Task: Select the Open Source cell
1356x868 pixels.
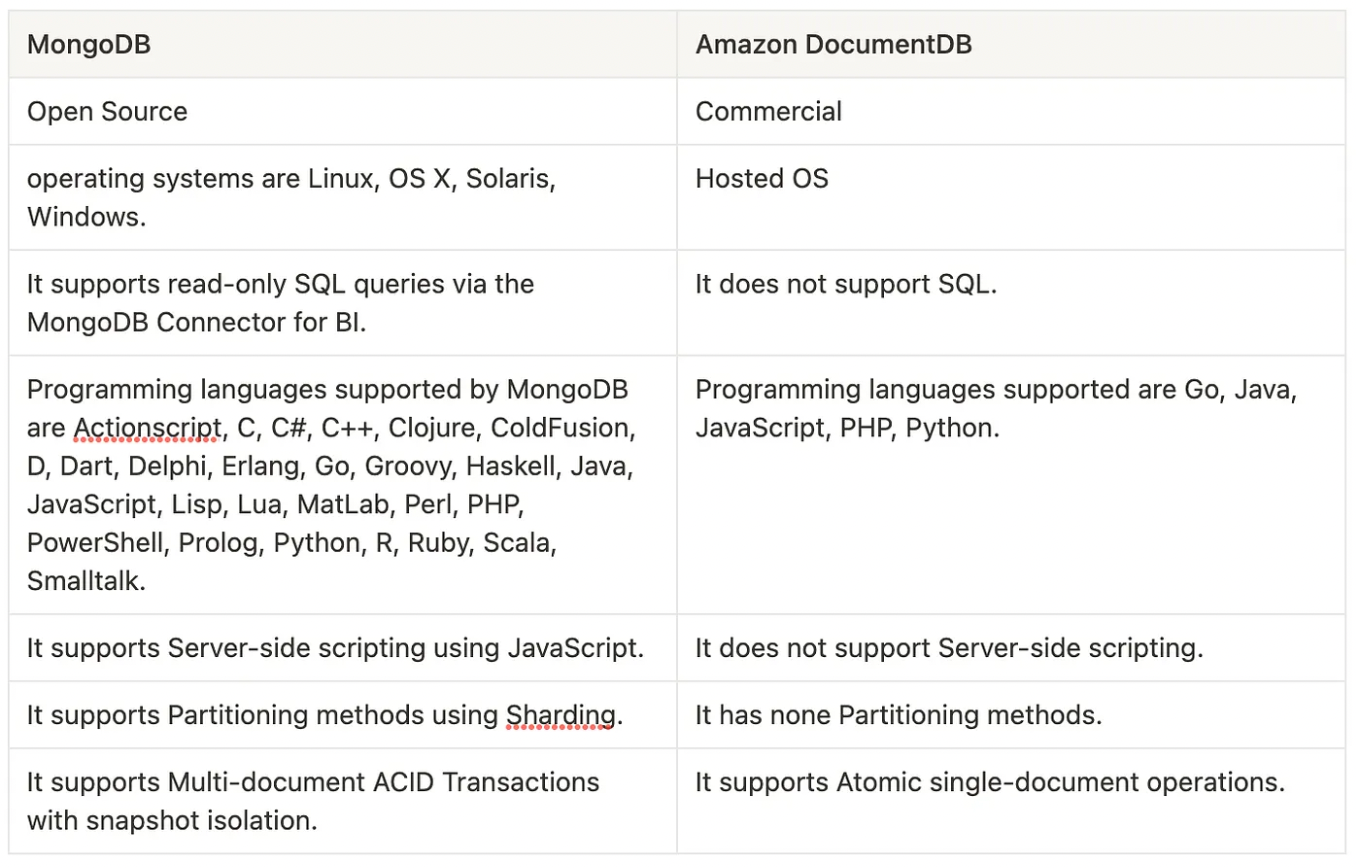Action: pyautogui.click(x=343, y=111)
